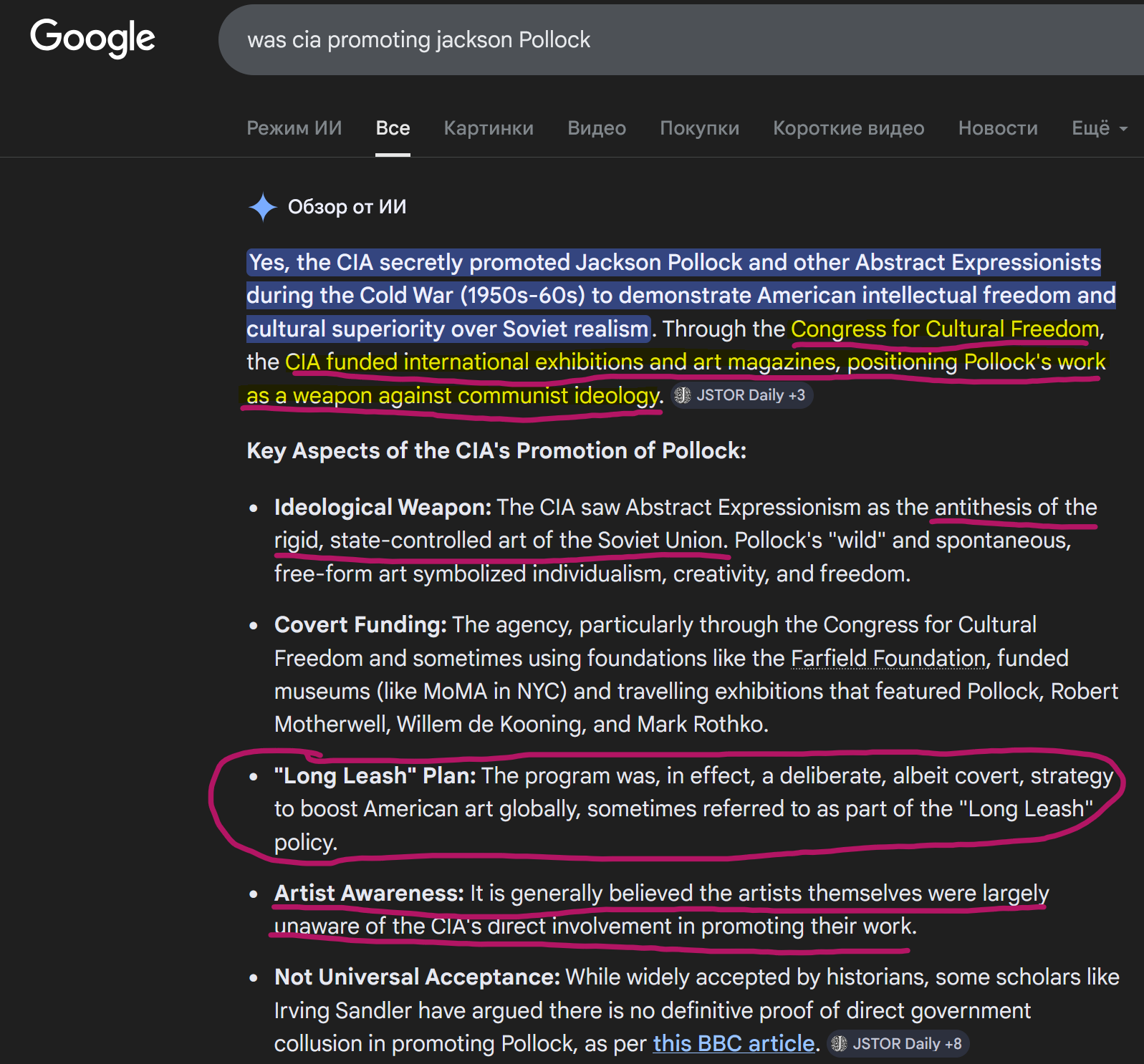Switch to the Режим ИИ tab
The height and width of the screenshot is (1064, 1144).
294,128
